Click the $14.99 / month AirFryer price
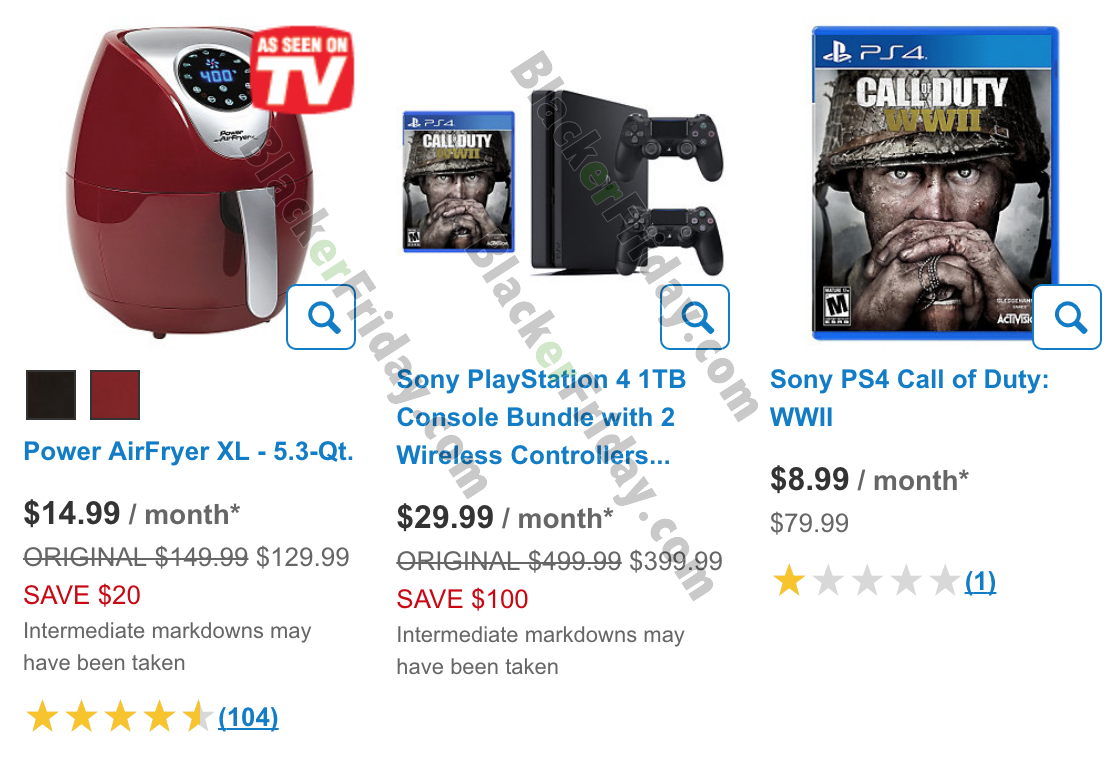 tap(131, 513)
